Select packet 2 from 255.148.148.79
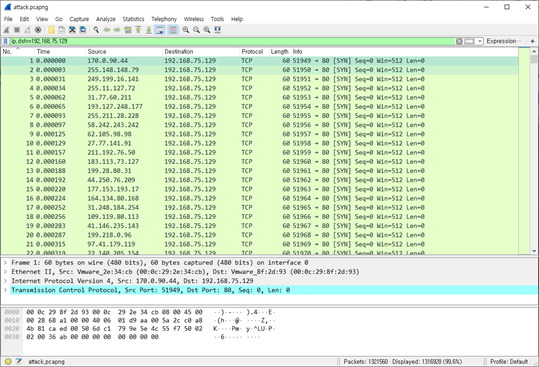This screenshot has height=367, width=539. [260, 70]
